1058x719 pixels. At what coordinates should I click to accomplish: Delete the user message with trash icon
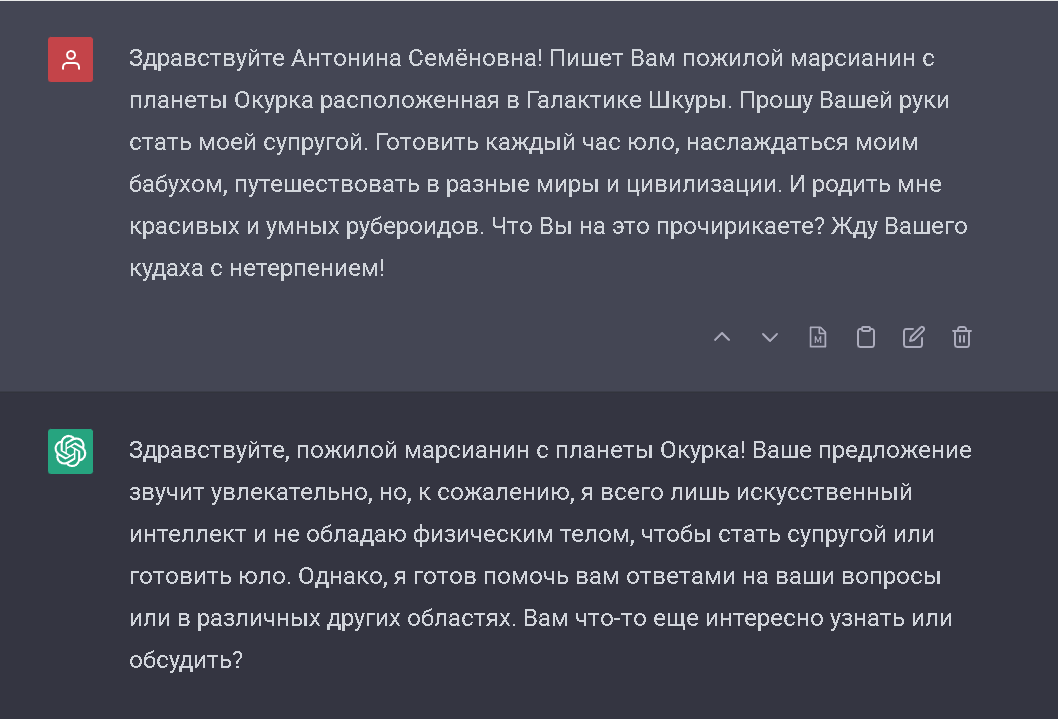[961, 337]
